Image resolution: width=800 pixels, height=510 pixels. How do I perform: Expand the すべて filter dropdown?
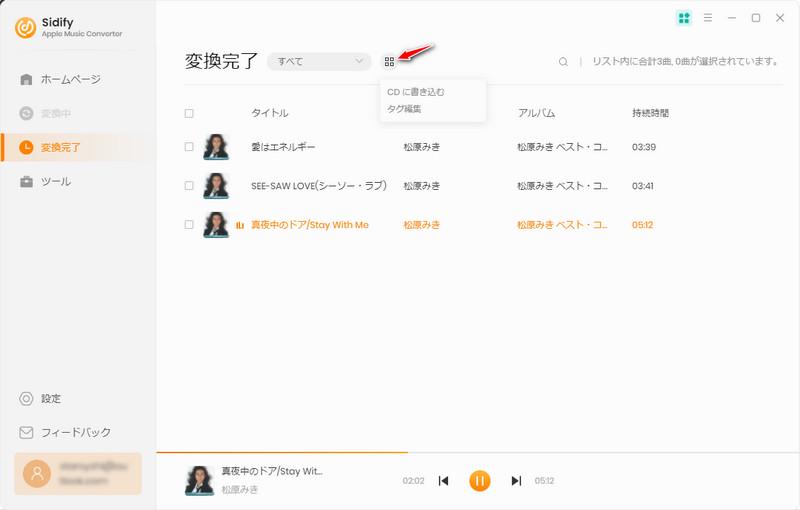click(319, 62)
